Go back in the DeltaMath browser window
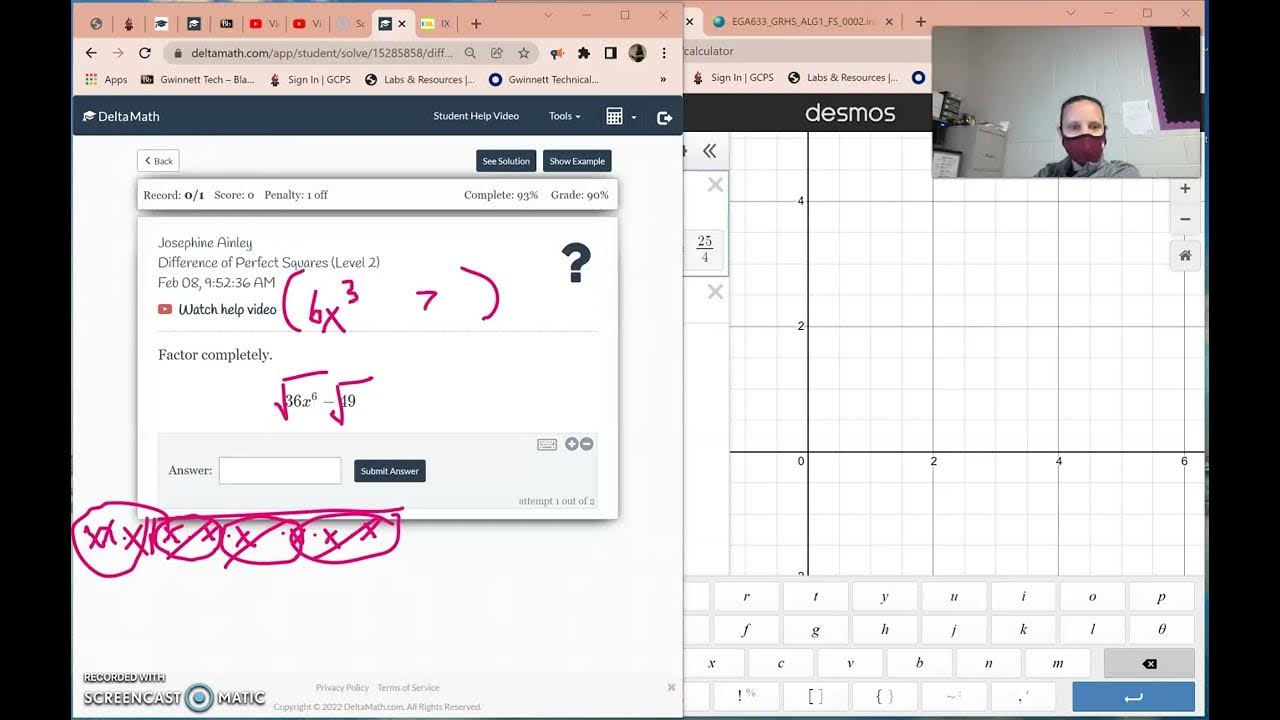1280x720 pixels. pos(91,53)
